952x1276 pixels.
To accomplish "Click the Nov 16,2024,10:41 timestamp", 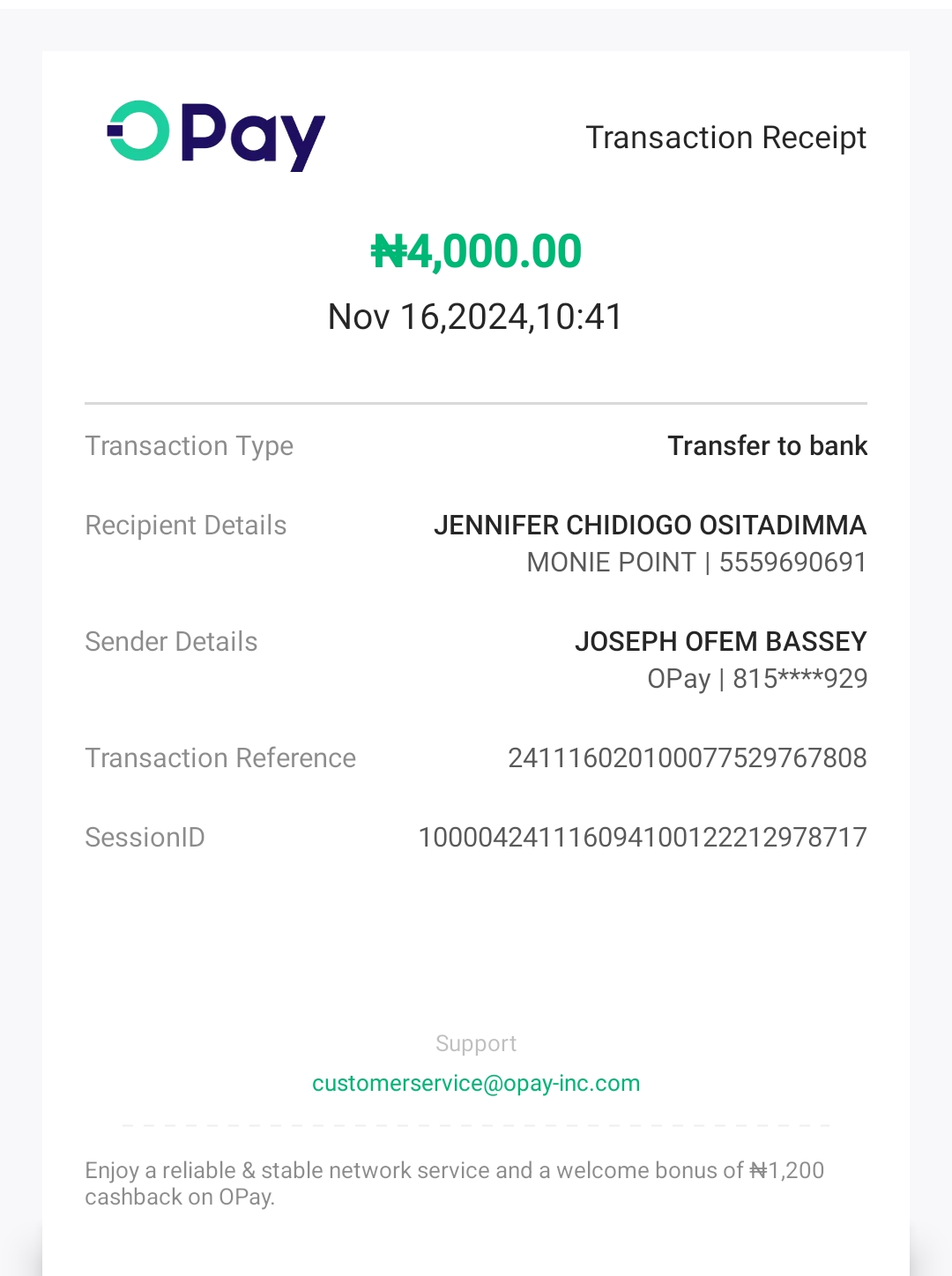I will pos(475,317).
